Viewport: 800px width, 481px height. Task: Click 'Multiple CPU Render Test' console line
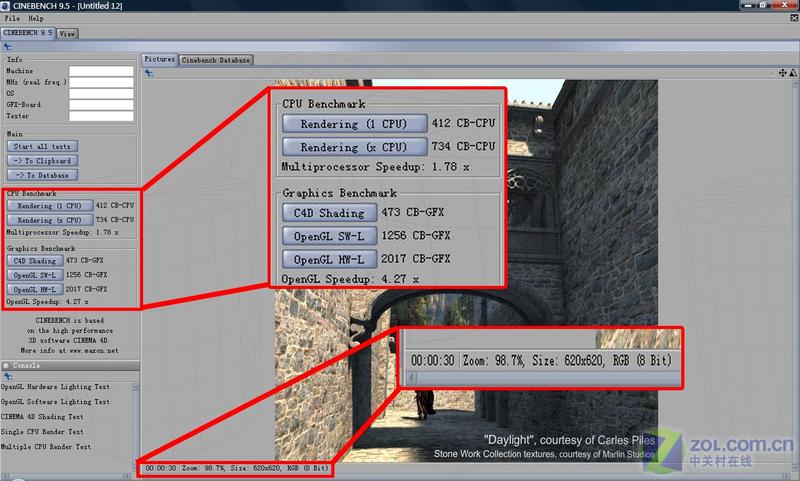46,446
